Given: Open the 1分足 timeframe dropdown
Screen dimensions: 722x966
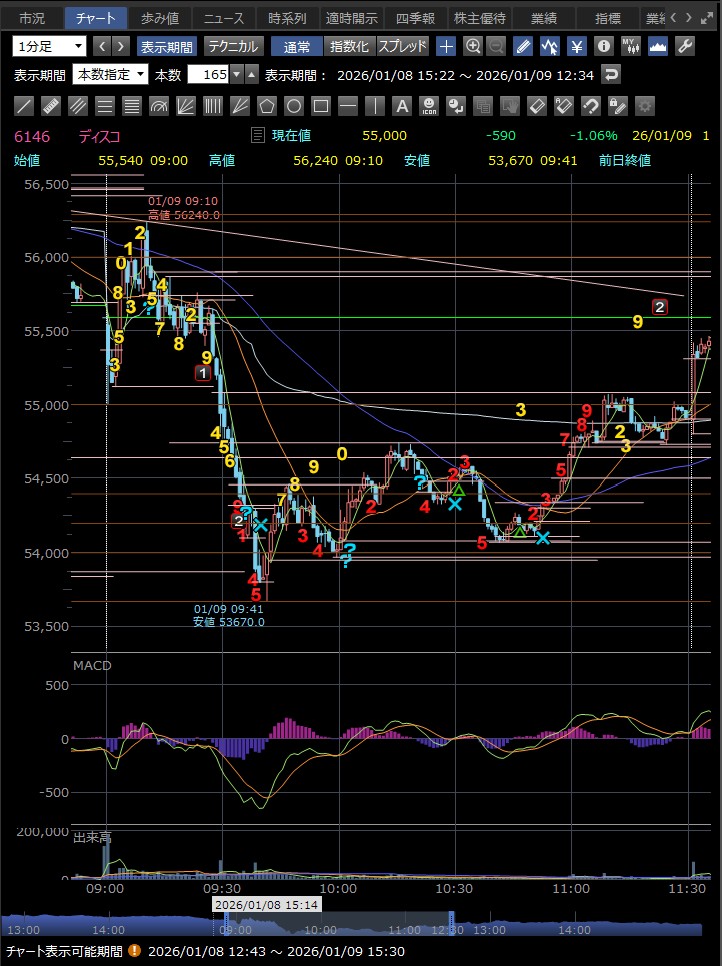Looking at the screenshot, I should [50, 46].
